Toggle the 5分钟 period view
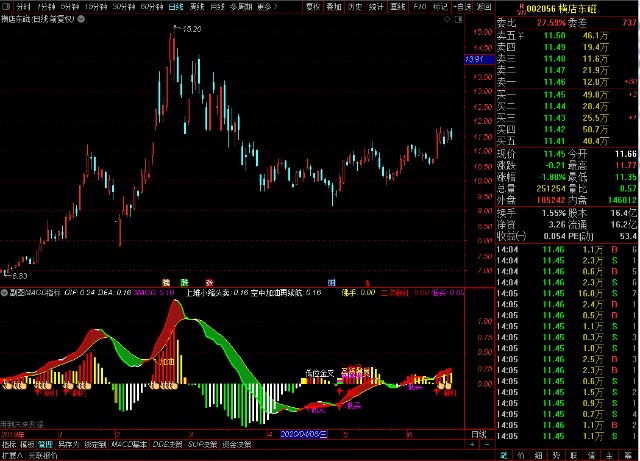 [x=69, y=6]
